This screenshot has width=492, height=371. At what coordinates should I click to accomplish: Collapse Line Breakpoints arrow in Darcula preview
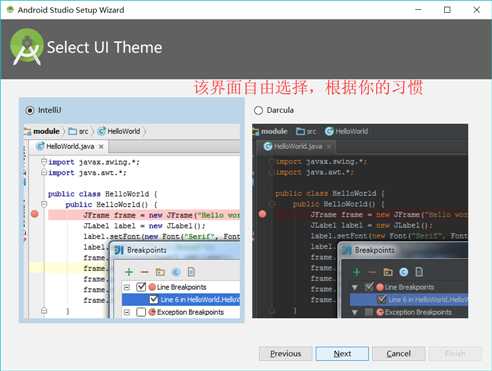(355, 287)
